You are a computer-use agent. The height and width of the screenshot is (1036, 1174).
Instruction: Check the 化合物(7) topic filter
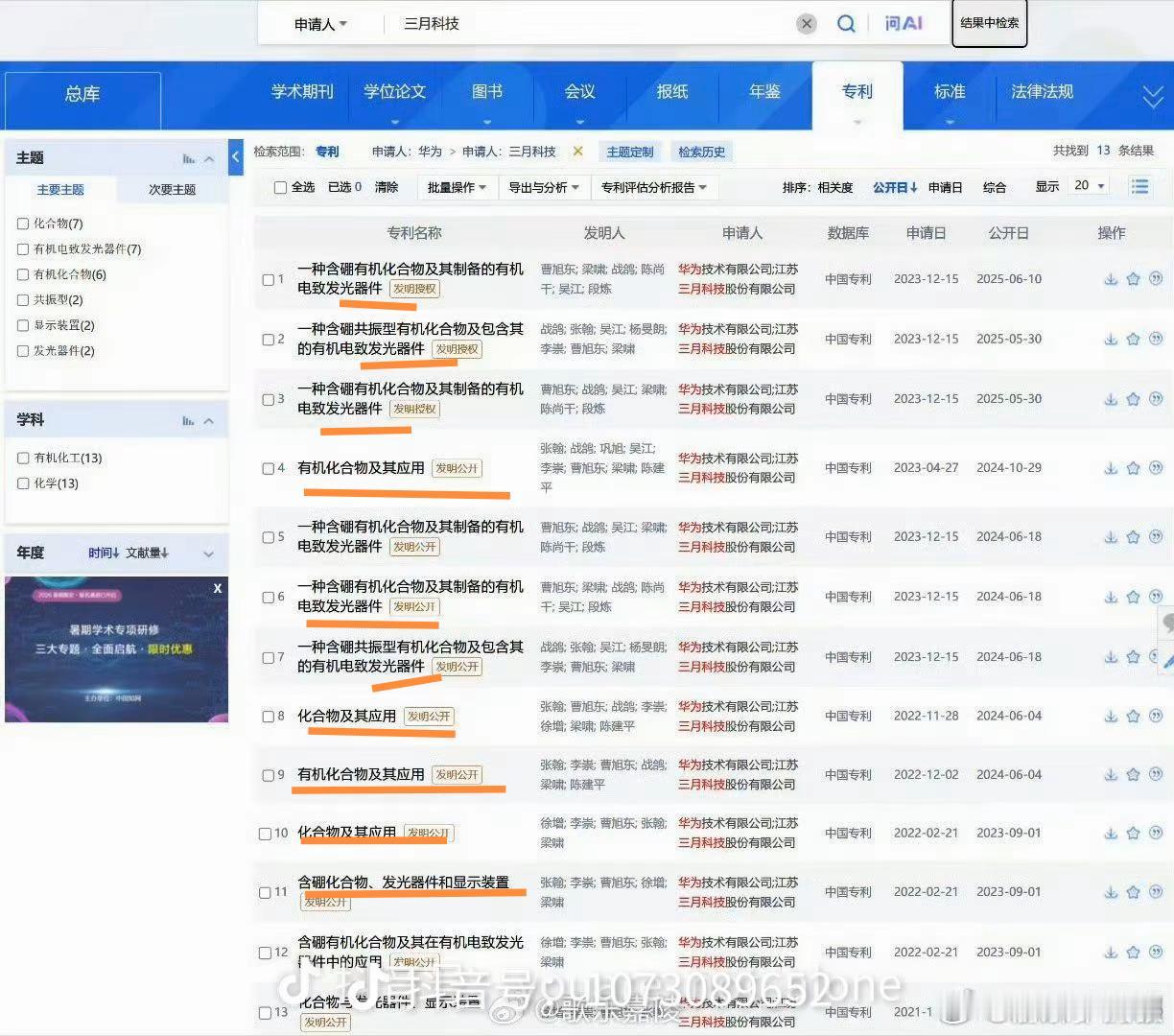(x=23, y=224)
